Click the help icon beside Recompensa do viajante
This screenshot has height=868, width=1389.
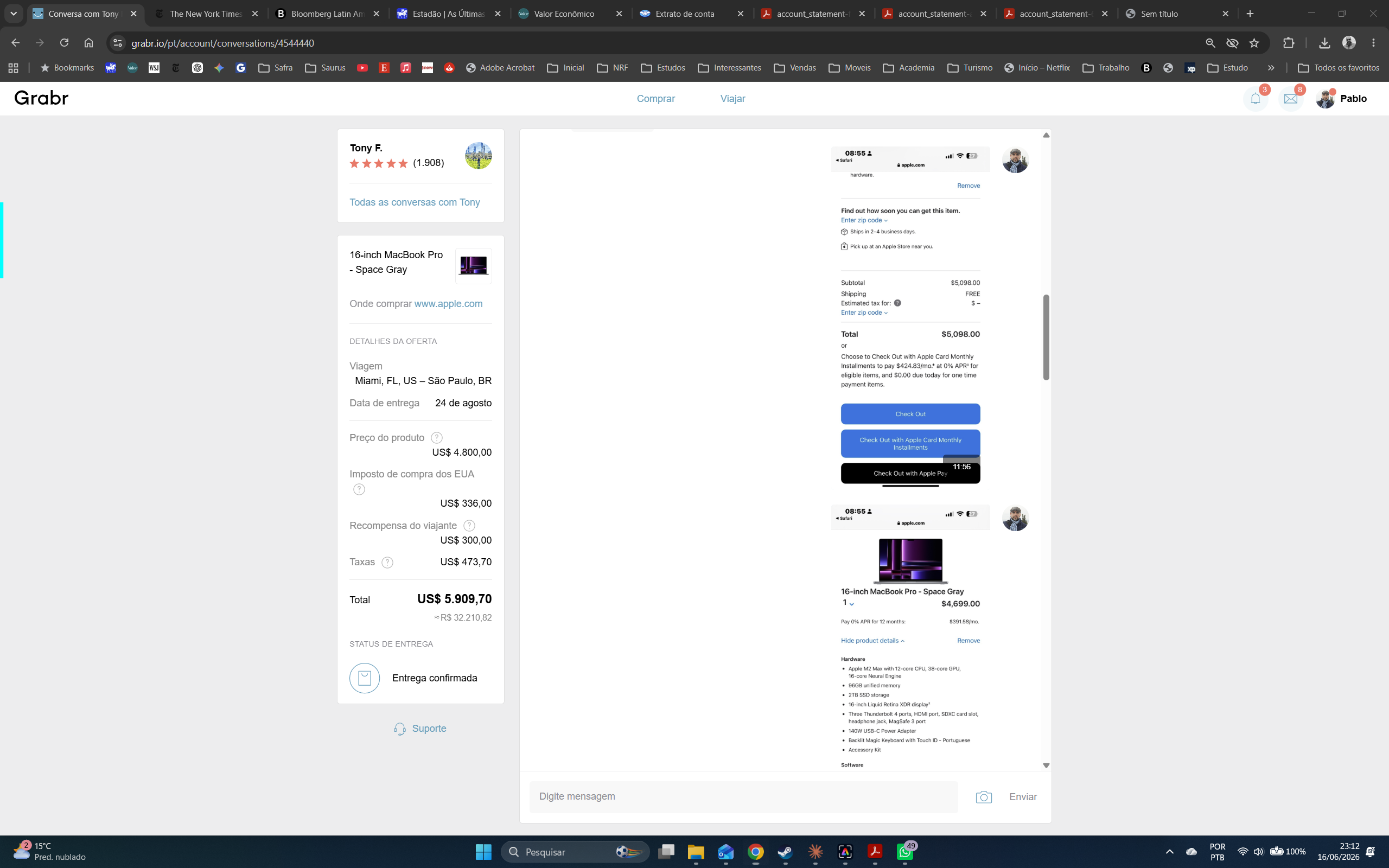[x=469, y=525]
